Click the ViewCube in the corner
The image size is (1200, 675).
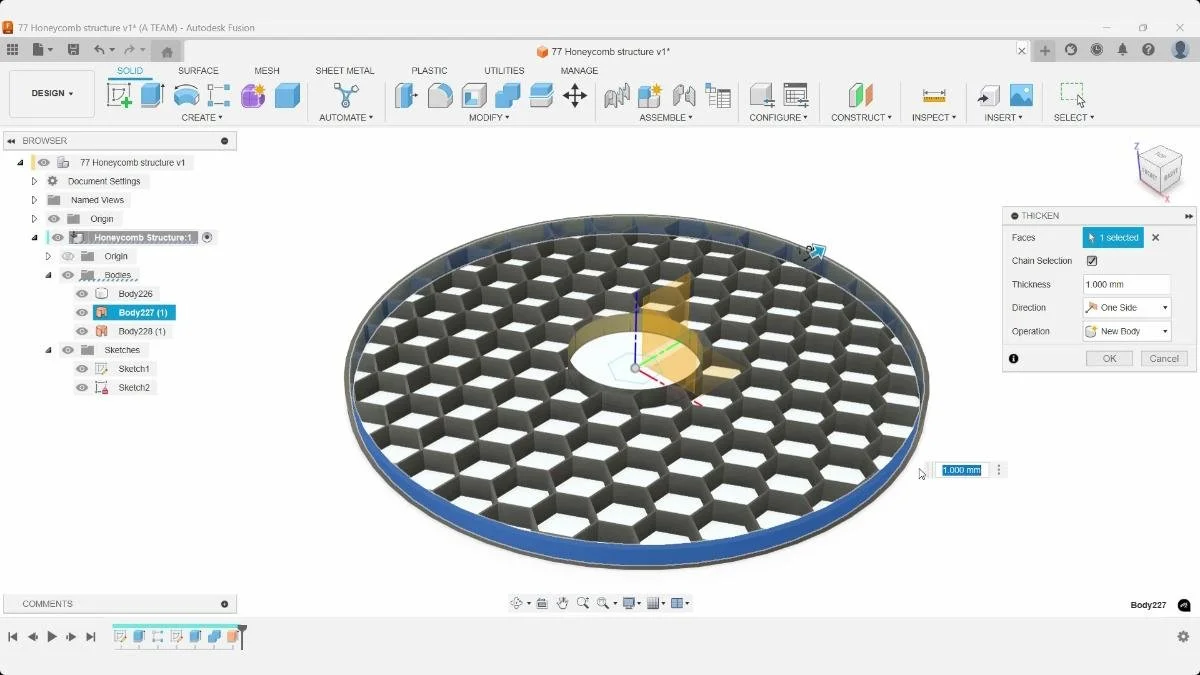tap(1160, 171)
